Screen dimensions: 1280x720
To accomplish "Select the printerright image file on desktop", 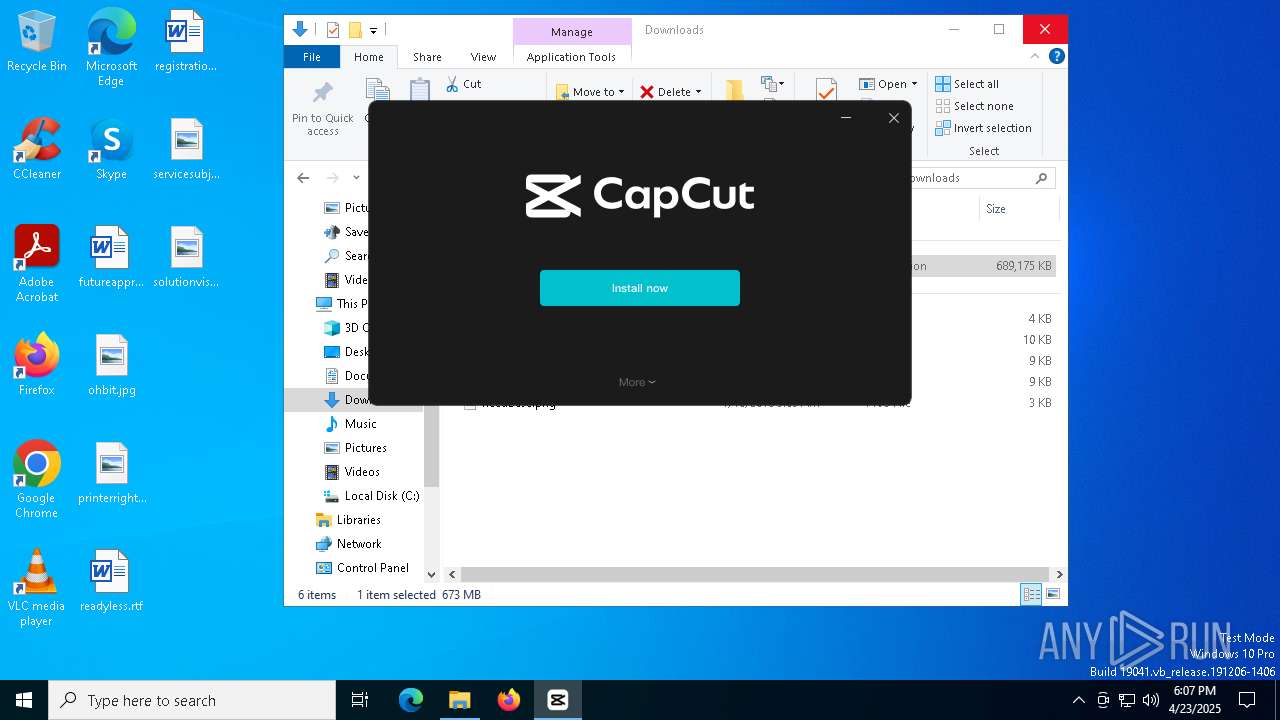I will coord(111,473).
